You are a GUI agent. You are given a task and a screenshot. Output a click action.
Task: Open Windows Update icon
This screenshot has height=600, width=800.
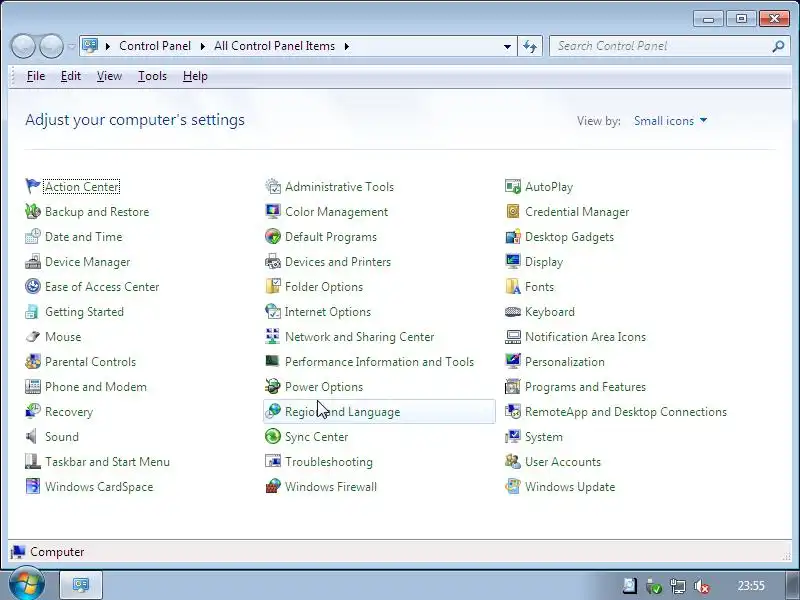pyautogui.click(x=513, y=486)
